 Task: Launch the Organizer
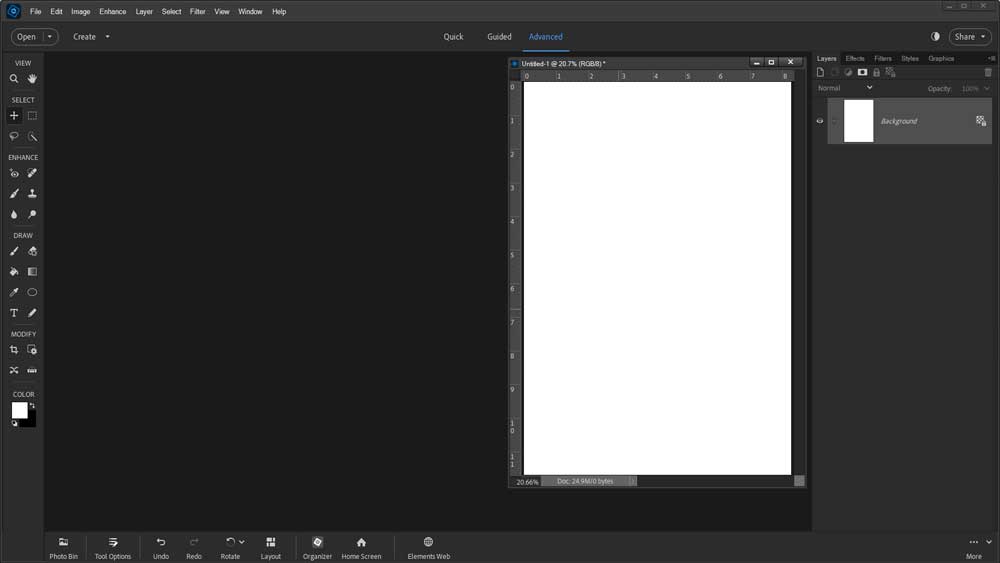[x=317, y=548]
